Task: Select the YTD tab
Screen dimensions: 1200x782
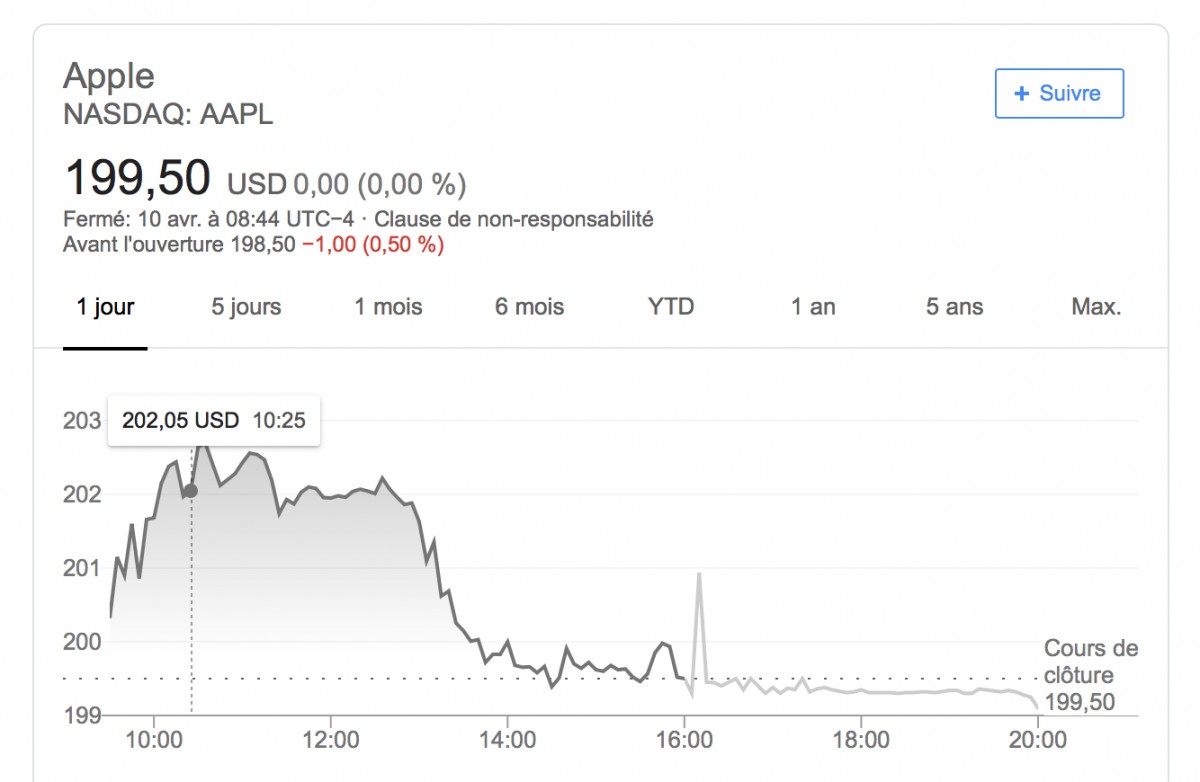Action: point(670,307)
